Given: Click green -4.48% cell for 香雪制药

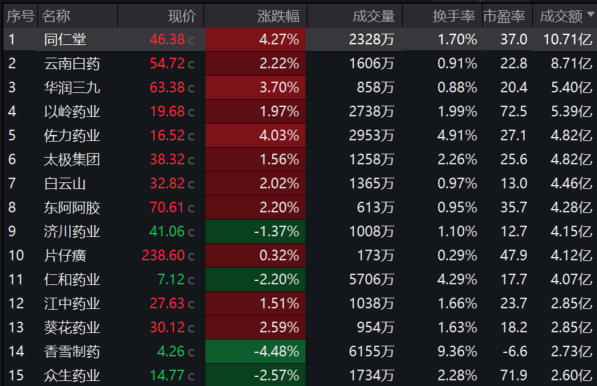Looking at the screenshot, I should [255, 351].
